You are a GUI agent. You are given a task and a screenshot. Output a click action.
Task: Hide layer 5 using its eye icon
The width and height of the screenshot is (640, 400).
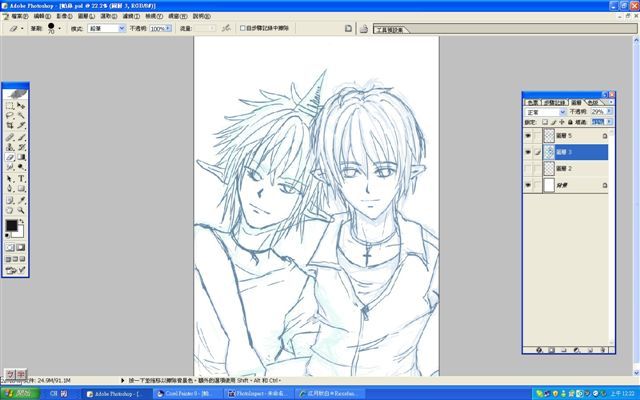tap(528, 136)
